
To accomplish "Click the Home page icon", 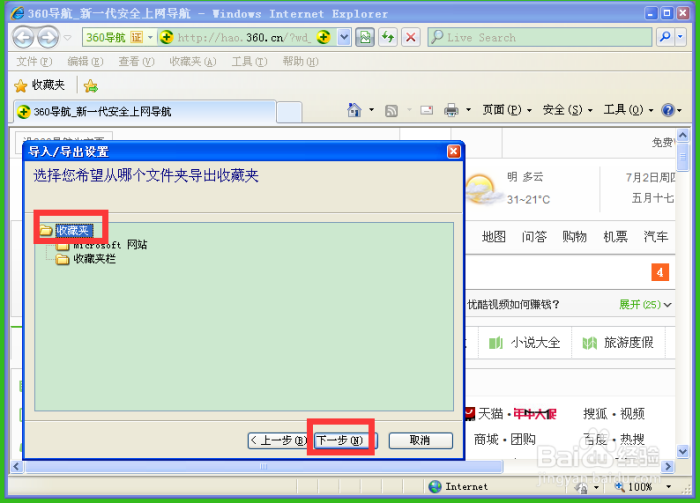I will pyautogui.click(x=354, y=110).
